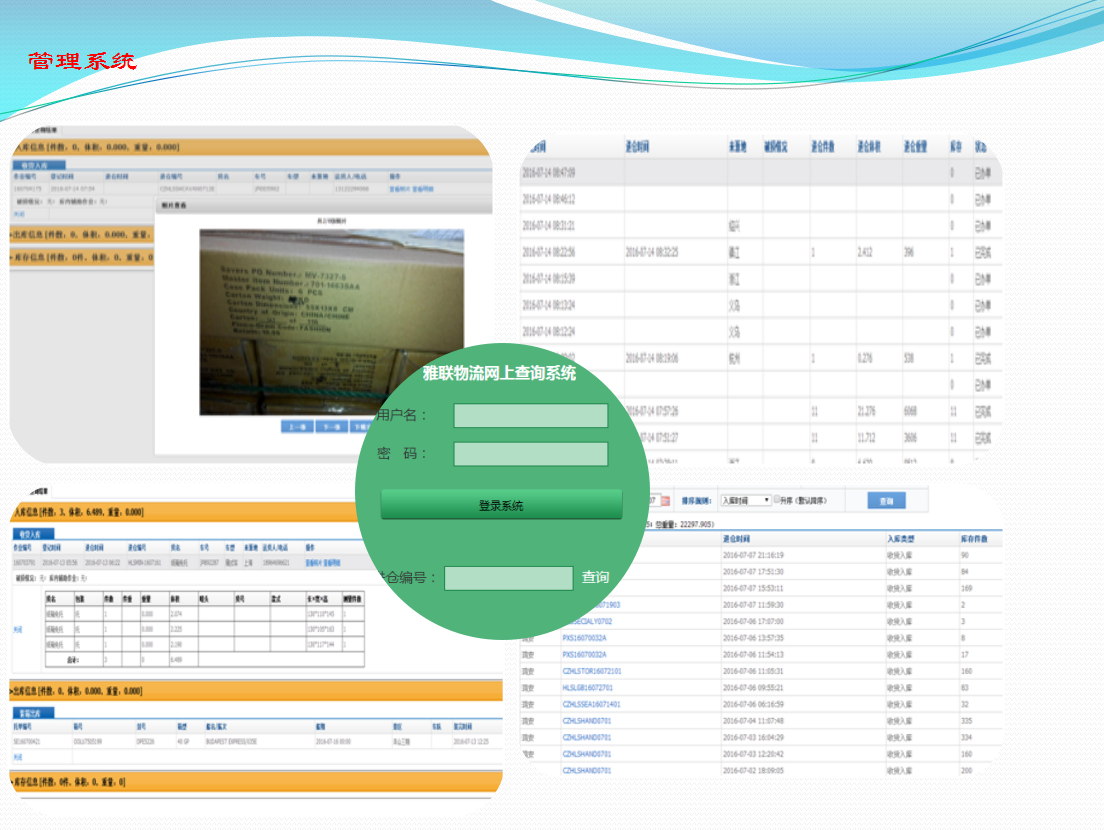The image size is (1104, 830).
Task: Click the 2016-07-14 08:31:21 row
Action: pyautogui.click(x=760, y=226)
